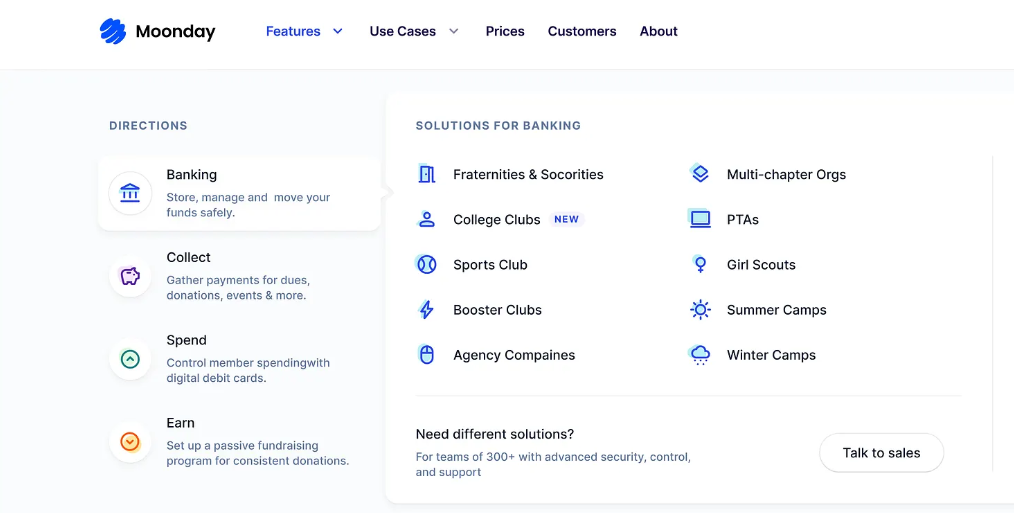Click the Winter Camps snow cloud icon

coord(701,355)
